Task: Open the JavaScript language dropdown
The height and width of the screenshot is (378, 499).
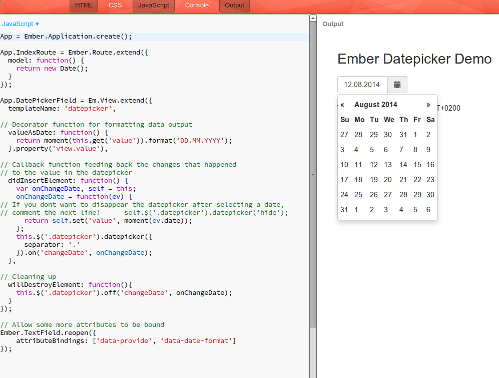Action: (x=21, y=24)
